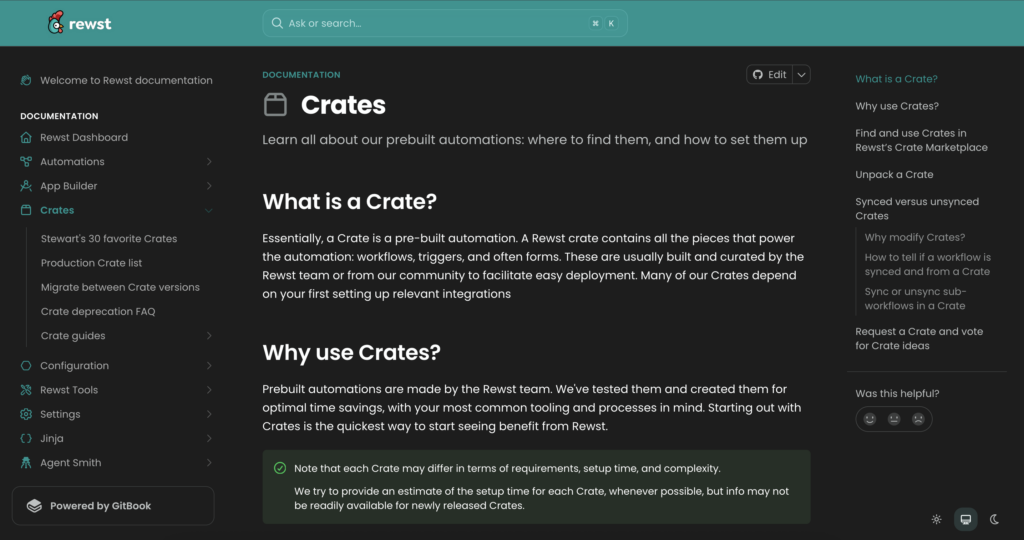Open Stewart's 30 favorite Crates page

pos(109,239)
